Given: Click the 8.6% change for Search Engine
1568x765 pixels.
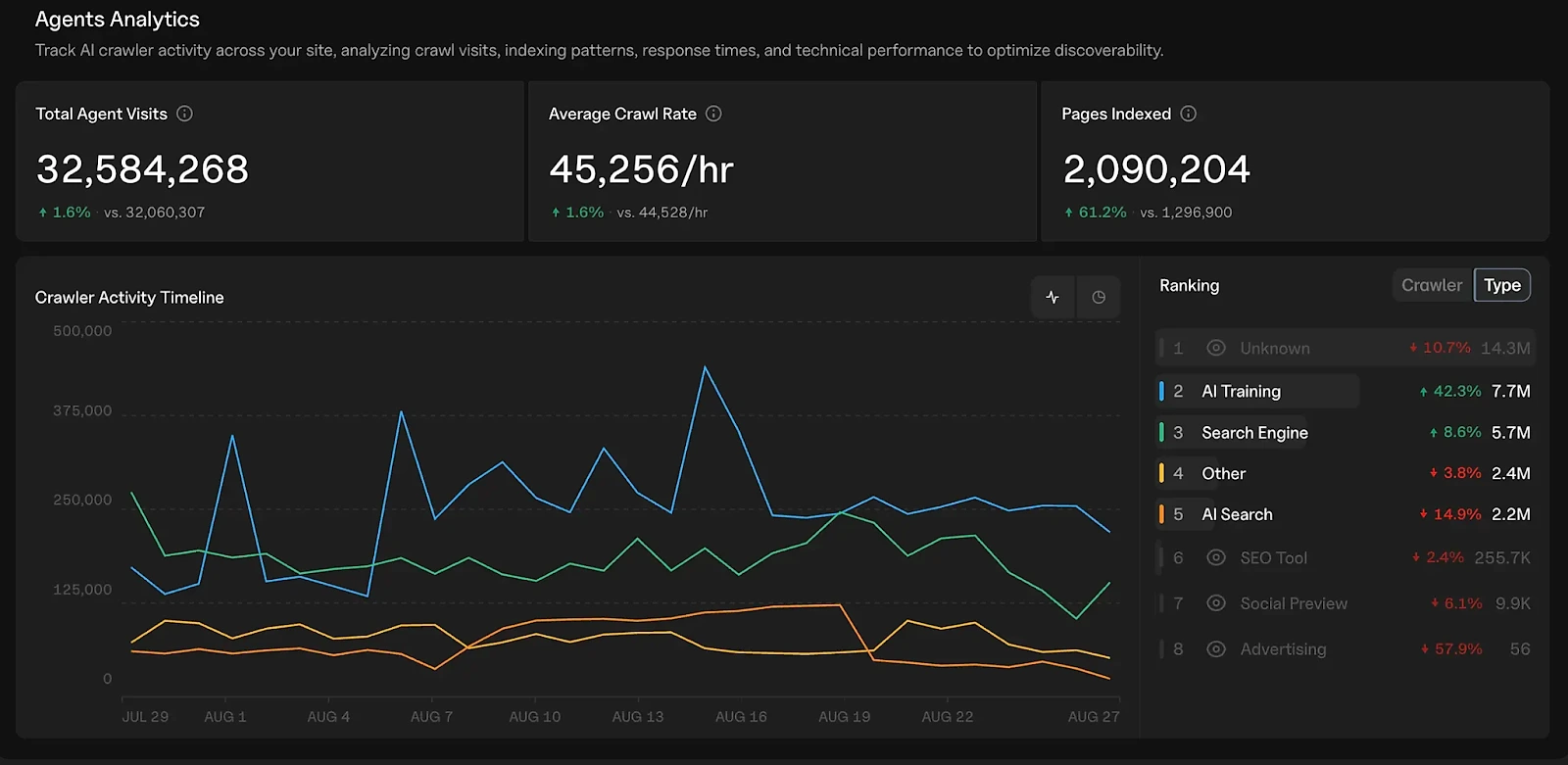Looking at the screenshot, I should [x=1455, y=432].
